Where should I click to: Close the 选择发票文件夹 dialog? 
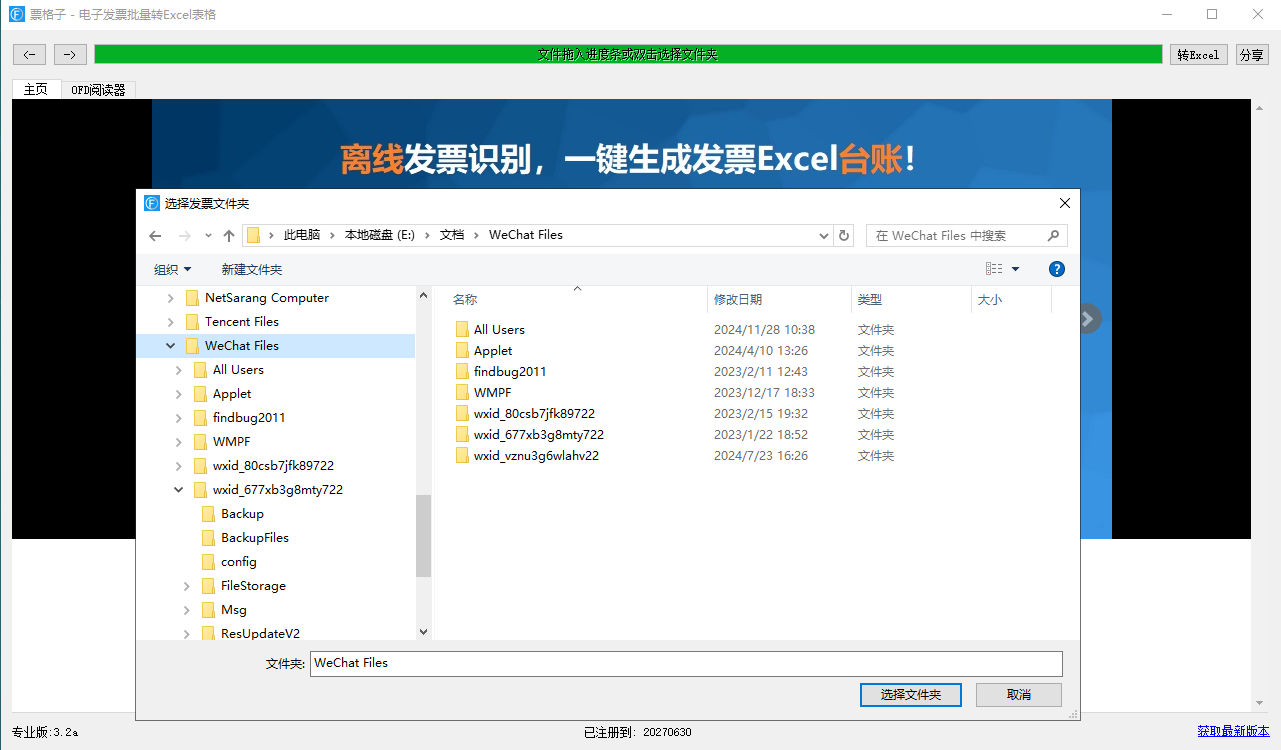(1065, 203)
